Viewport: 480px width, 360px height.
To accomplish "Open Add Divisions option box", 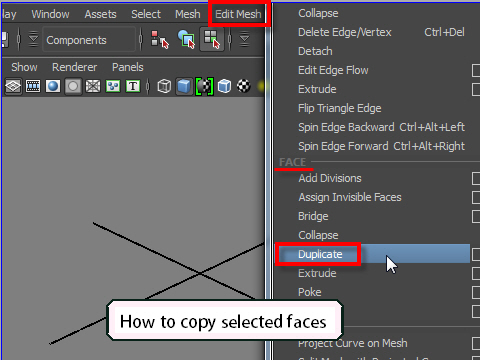I will tap(476, 178).
